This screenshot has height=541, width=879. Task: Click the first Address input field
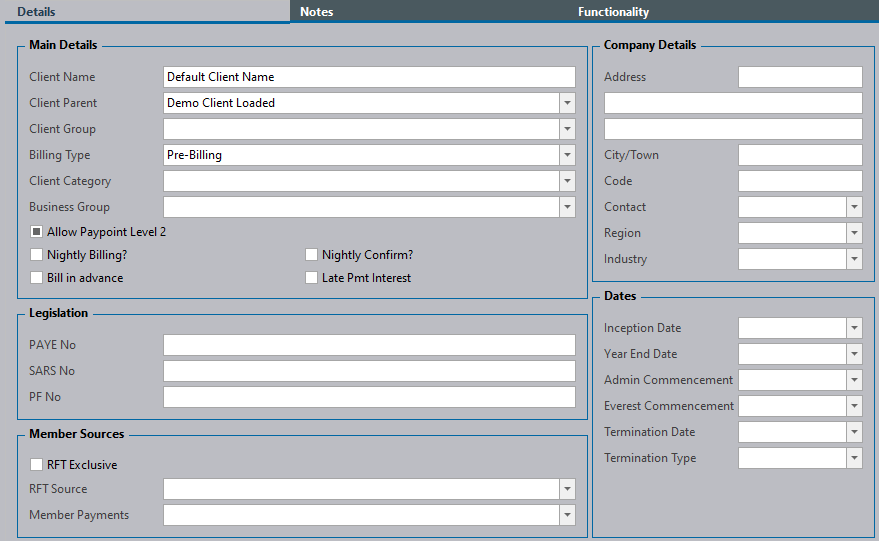(800, 77)
